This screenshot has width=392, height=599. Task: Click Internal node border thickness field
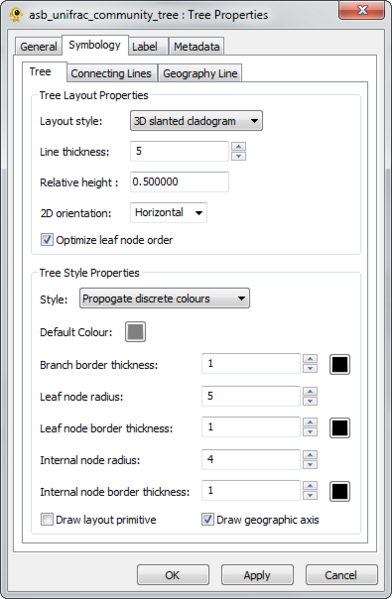[251, 491]
